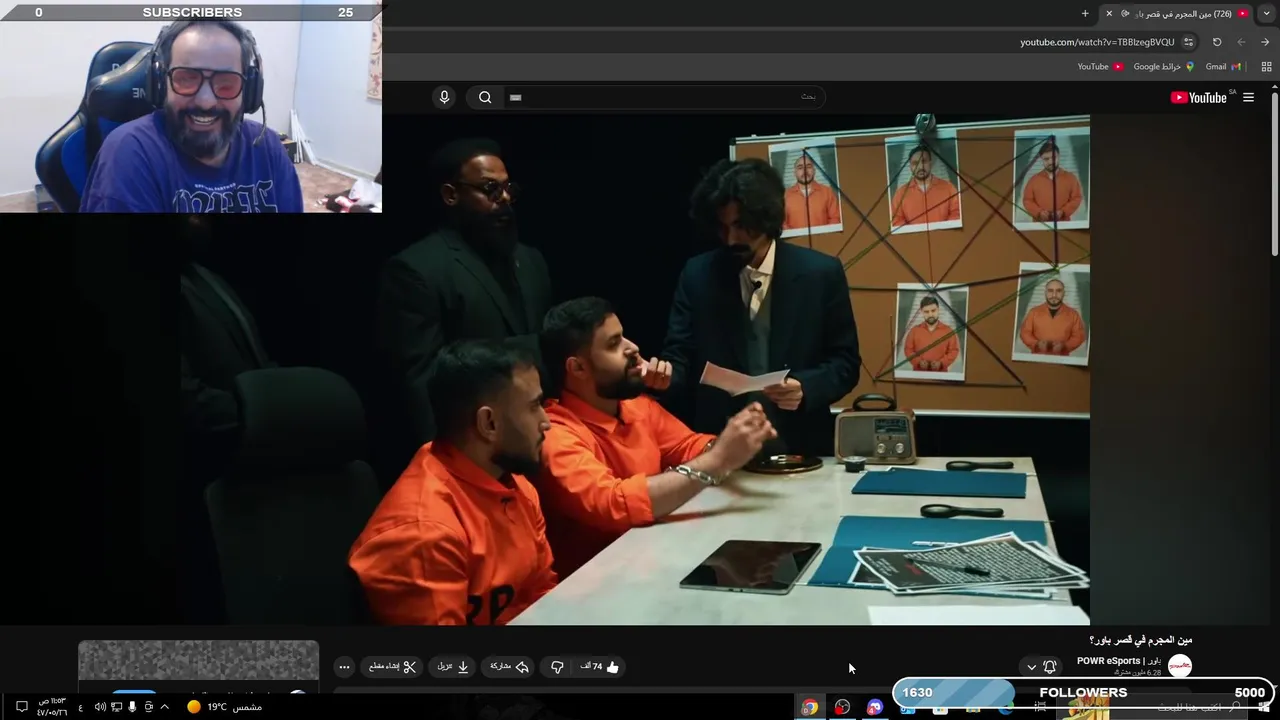Select the YouTube video browser tab
This screenshot has width=1280, height=720.
click(x=1177, y=13)
